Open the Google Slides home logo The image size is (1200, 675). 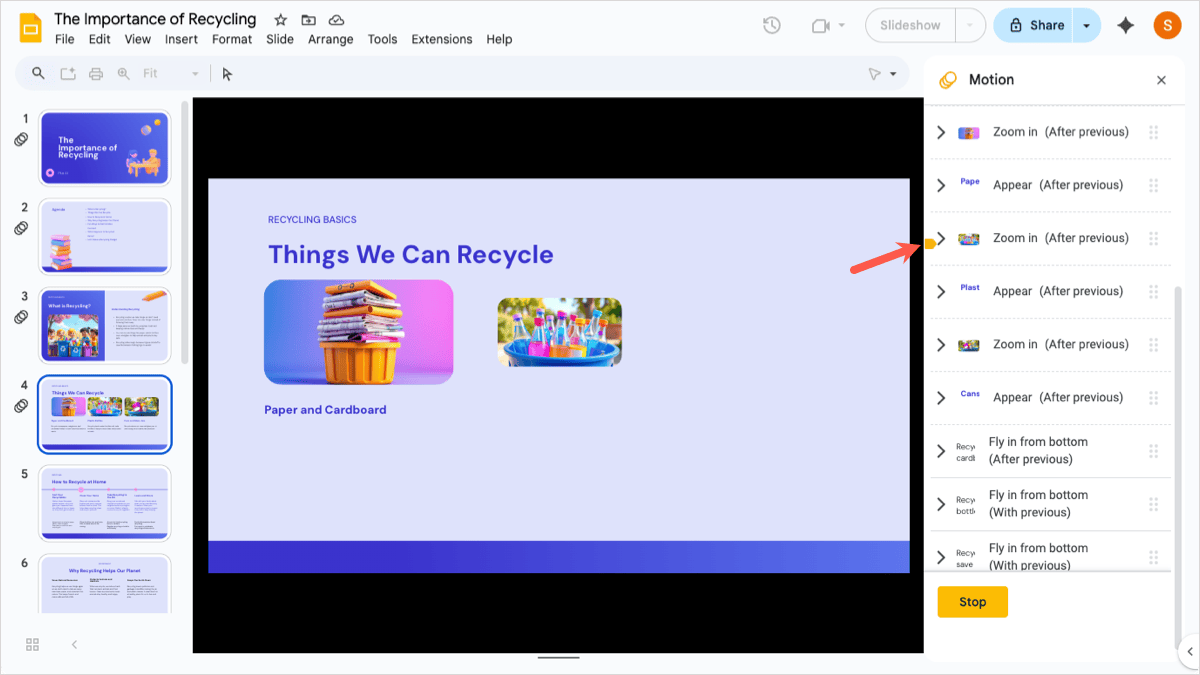30,27
